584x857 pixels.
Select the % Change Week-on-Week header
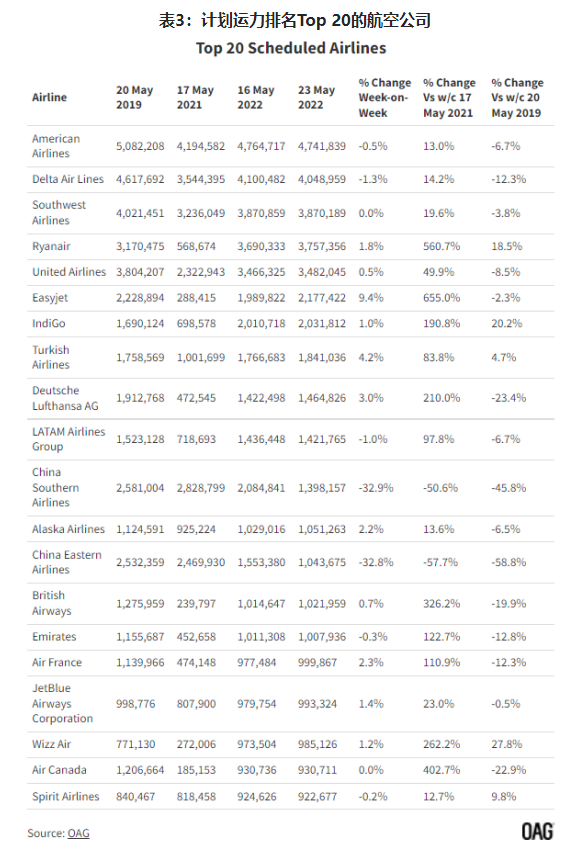pyautogui.click(x=385, y=98)
